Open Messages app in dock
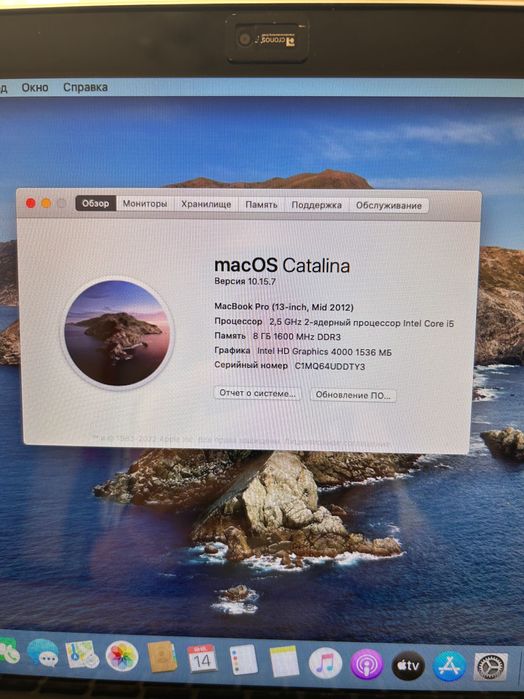The image size is (524, 699). point(43,654)
